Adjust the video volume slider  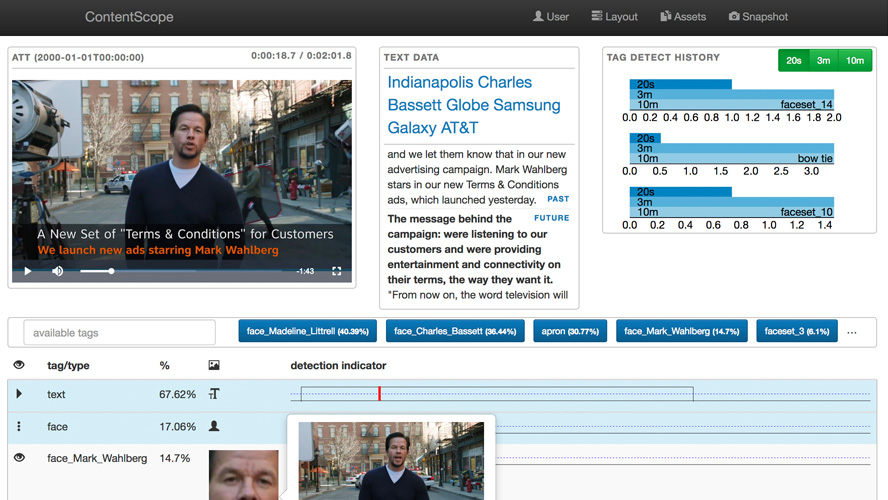pyautogui.click(x=96, y=271)
